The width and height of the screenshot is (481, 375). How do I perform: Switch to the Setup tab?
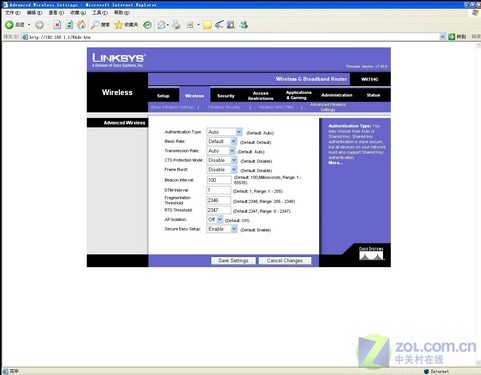163,96
